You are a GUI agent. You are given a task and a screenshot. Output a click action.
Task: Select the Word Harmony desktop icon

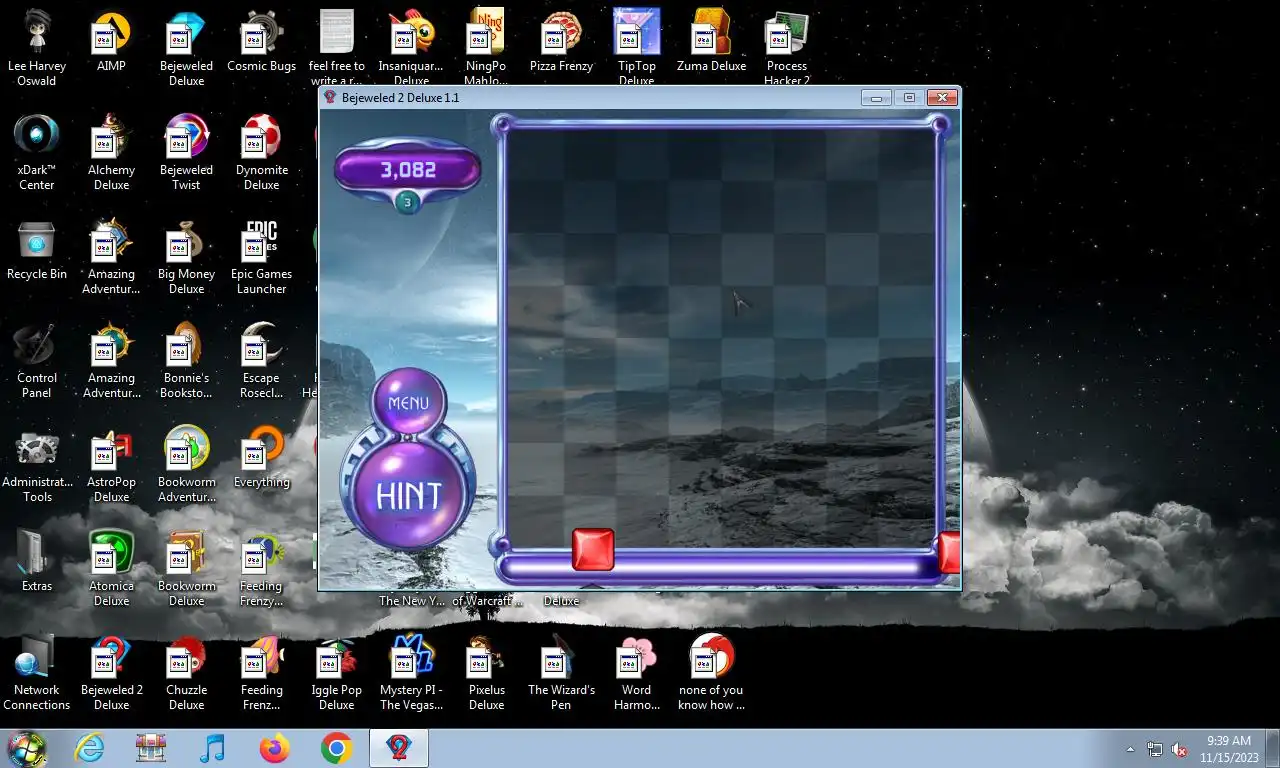[x=636, y=671]
